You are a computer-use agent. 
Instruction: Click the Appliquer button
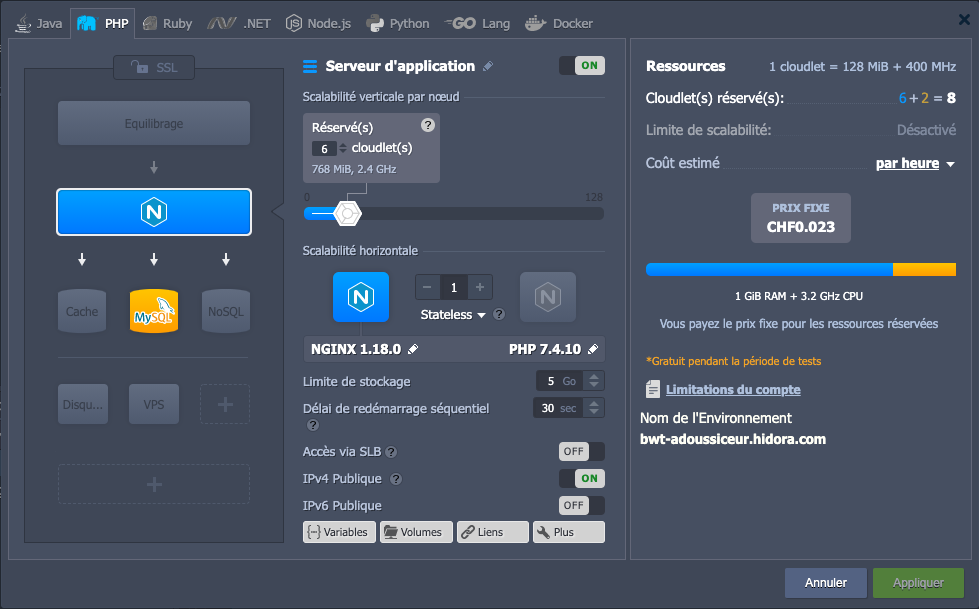coord(918,583)
